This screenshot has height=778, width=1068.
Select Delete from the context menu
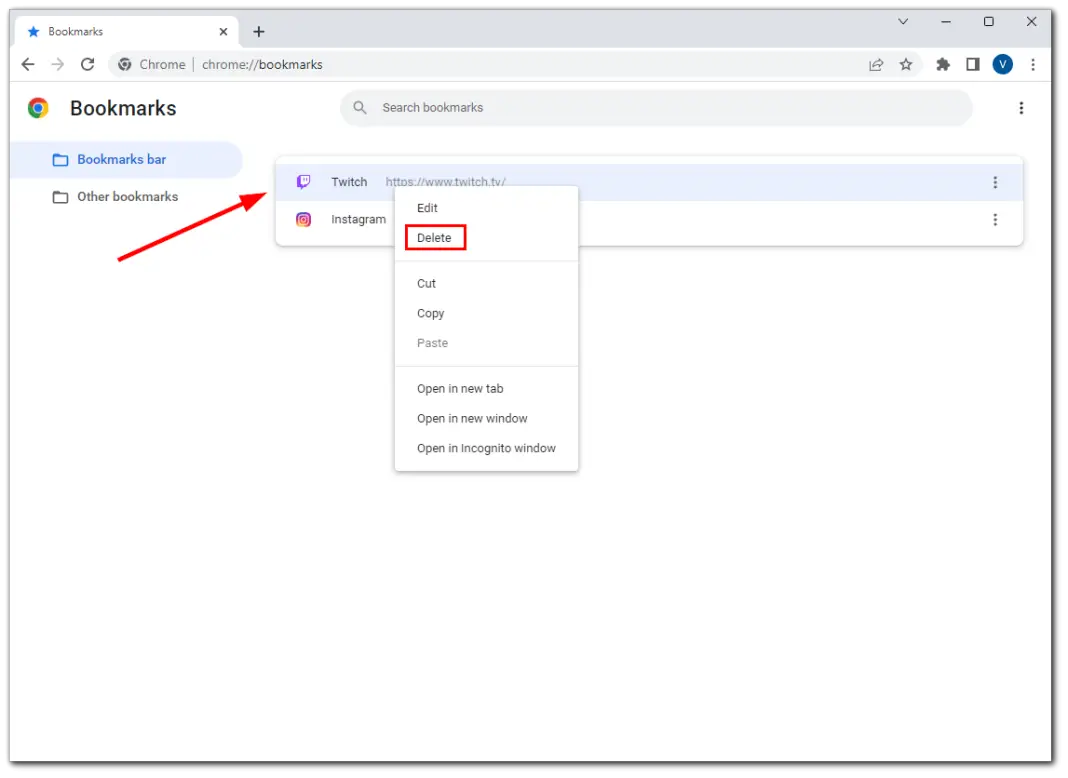(x=434, y=237)
